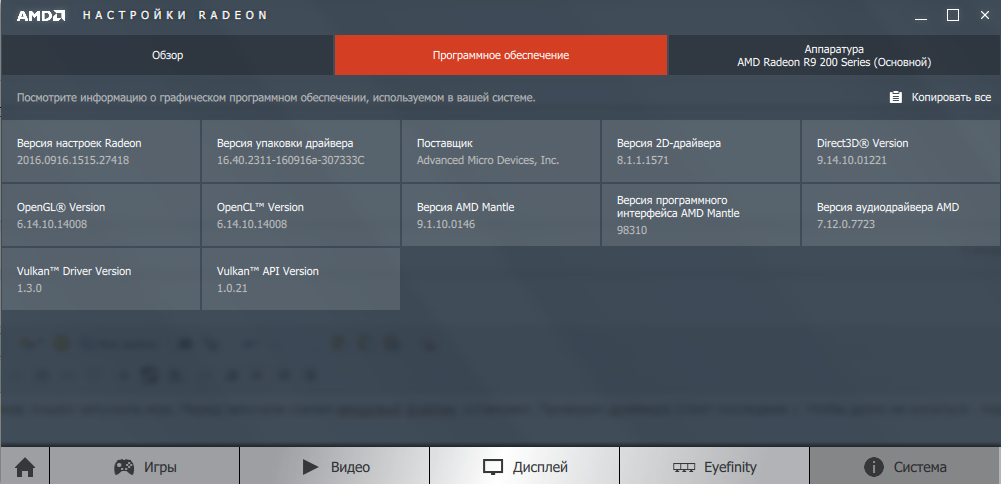1001x484 pixels.
Task: Click the value 1.3.0
Action: [29, 288]
